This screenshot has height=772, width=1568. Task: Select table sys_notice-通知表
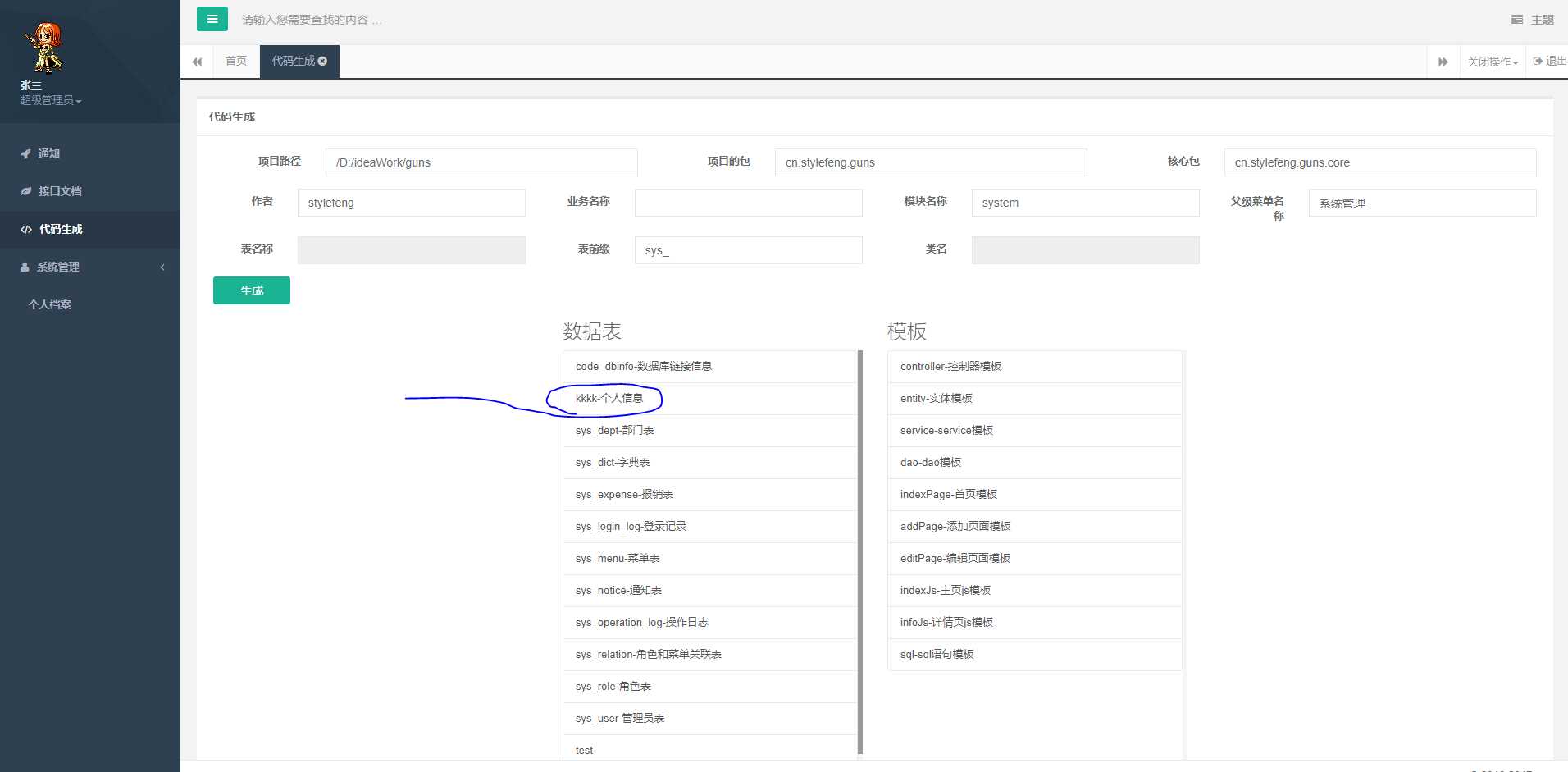[710, 591]
